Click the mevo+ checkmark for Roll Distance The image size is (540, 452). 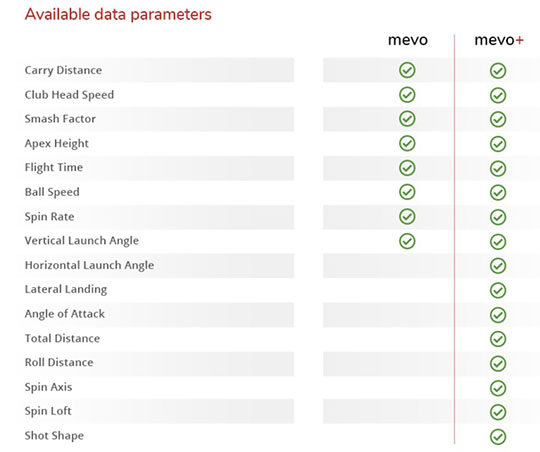click(498, 363)
